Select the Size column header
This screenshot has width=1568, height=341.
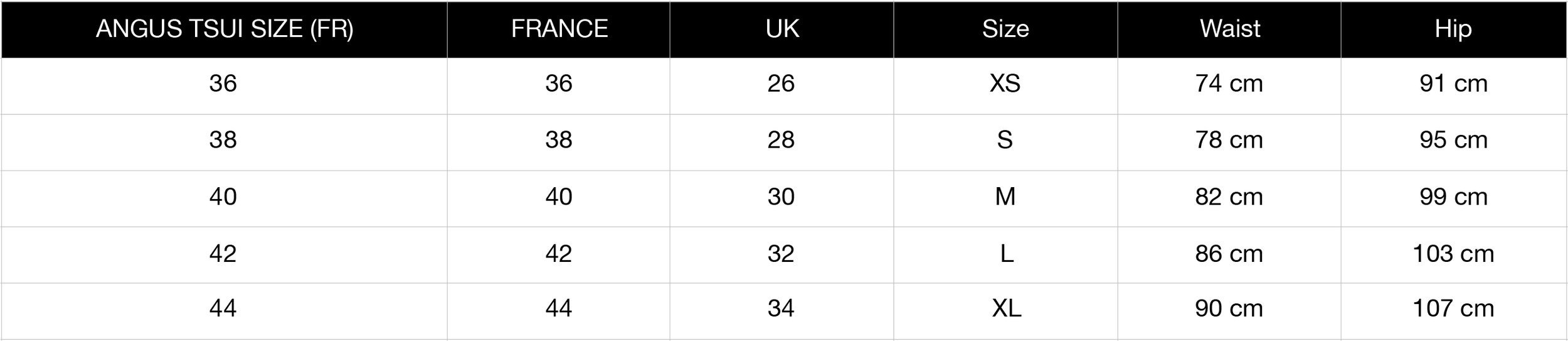[x=1005, y=29]
